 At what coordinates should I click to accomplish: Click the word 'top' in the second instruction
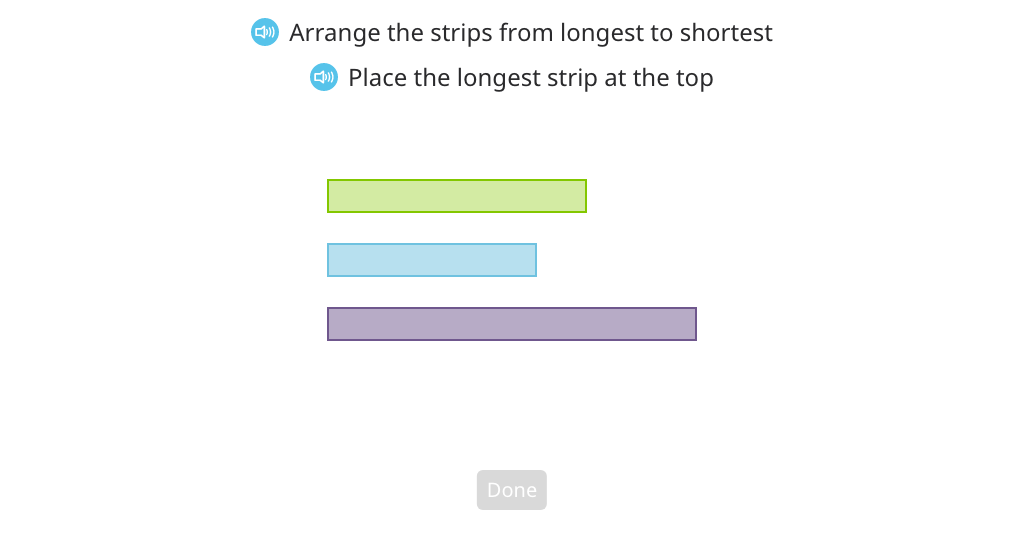695,80
